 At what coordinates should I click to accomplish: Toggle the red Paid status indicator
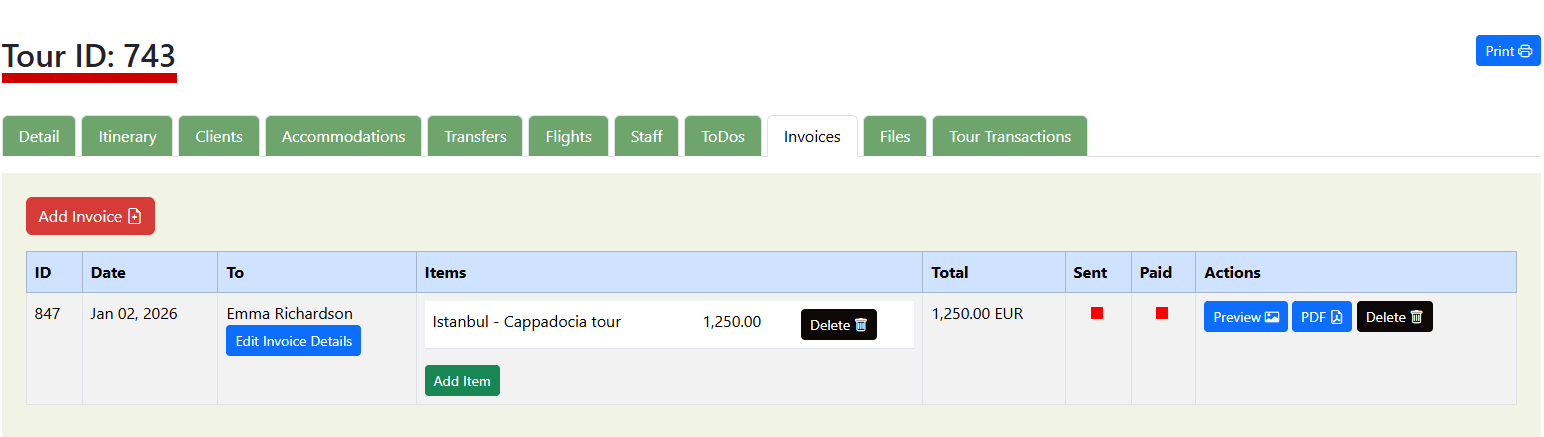click(x=1162, y=313)
